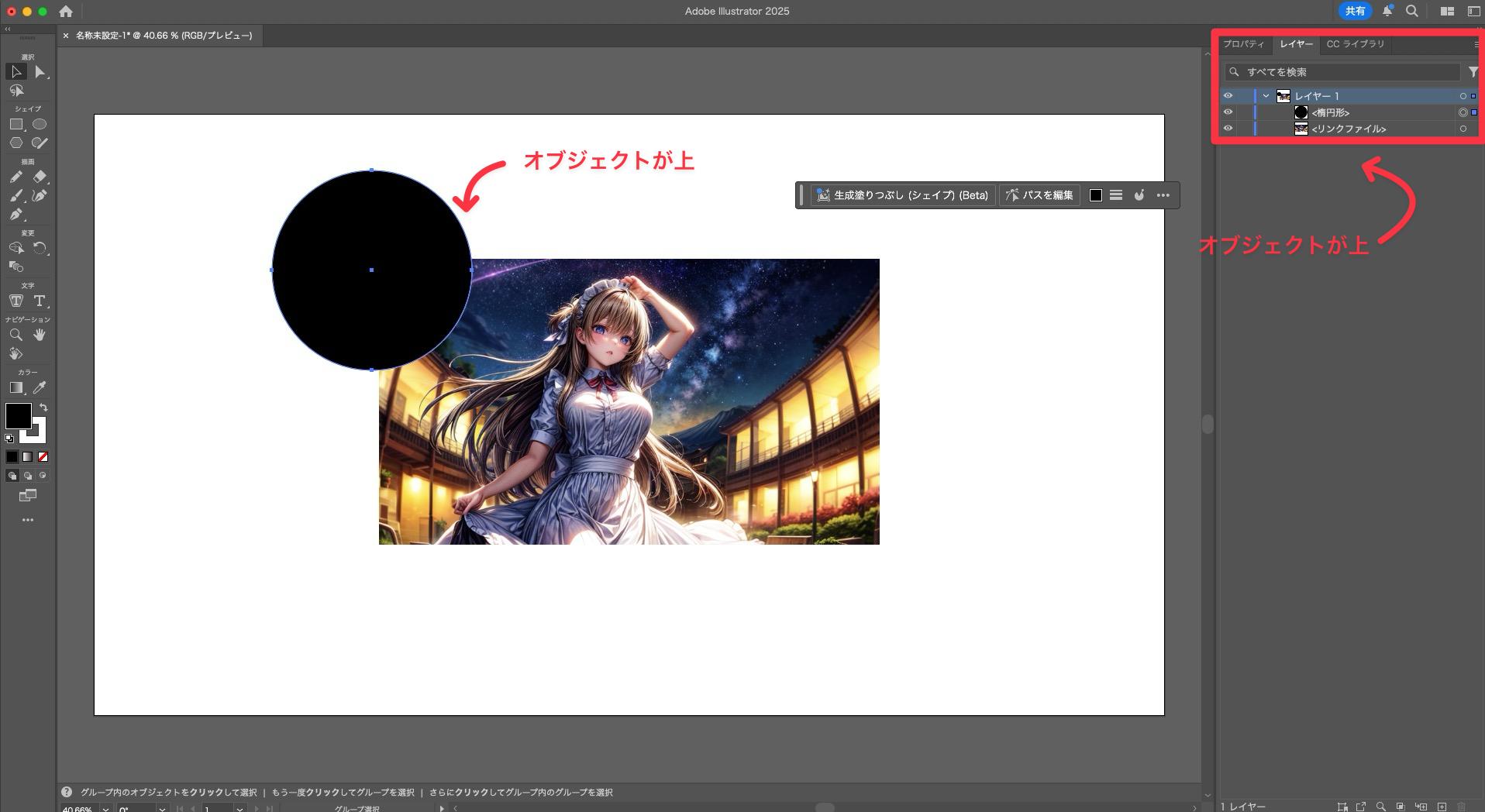Screen dimensions: 1485x812
Task: Set fill to None
Action: coord(43,457)
